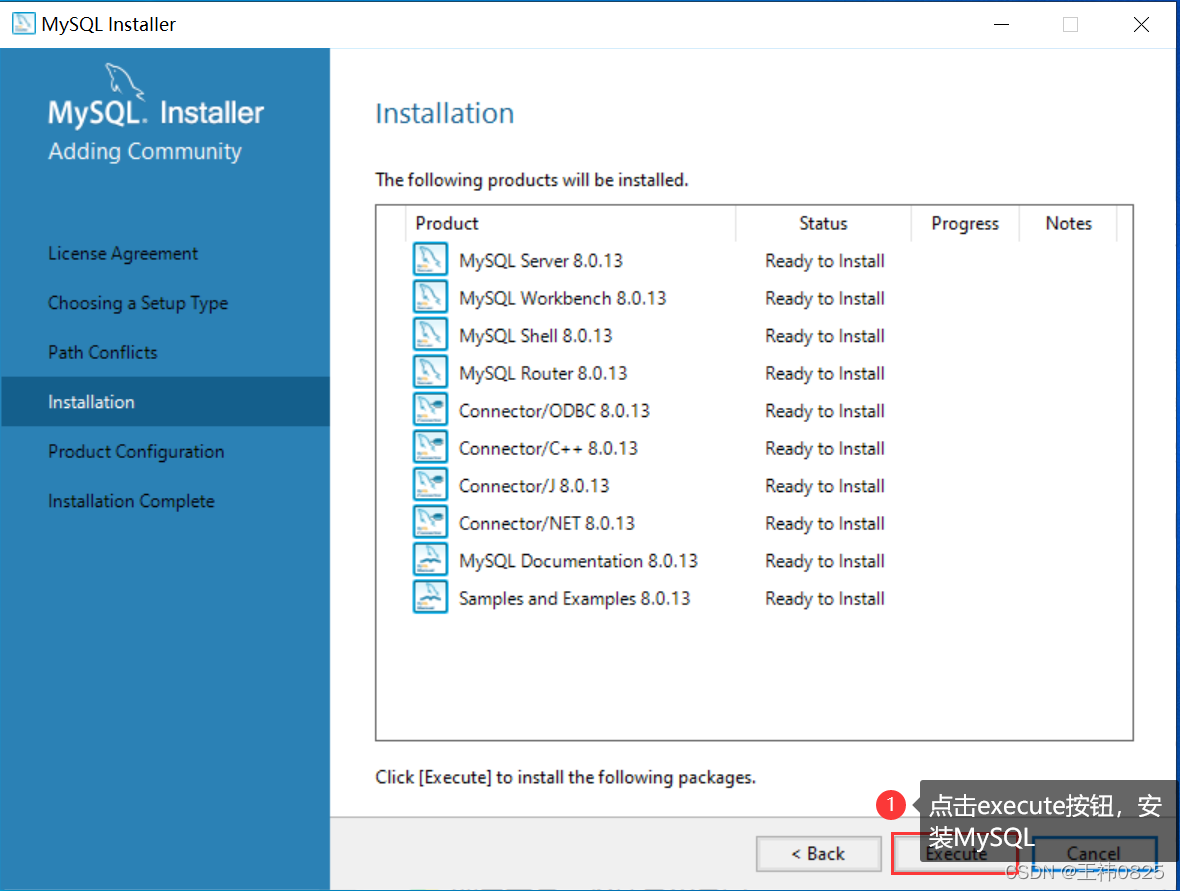This screenshot has width=1180, height=891.
Task: Close the MySQL Installer window
Action: [1141, 24]
